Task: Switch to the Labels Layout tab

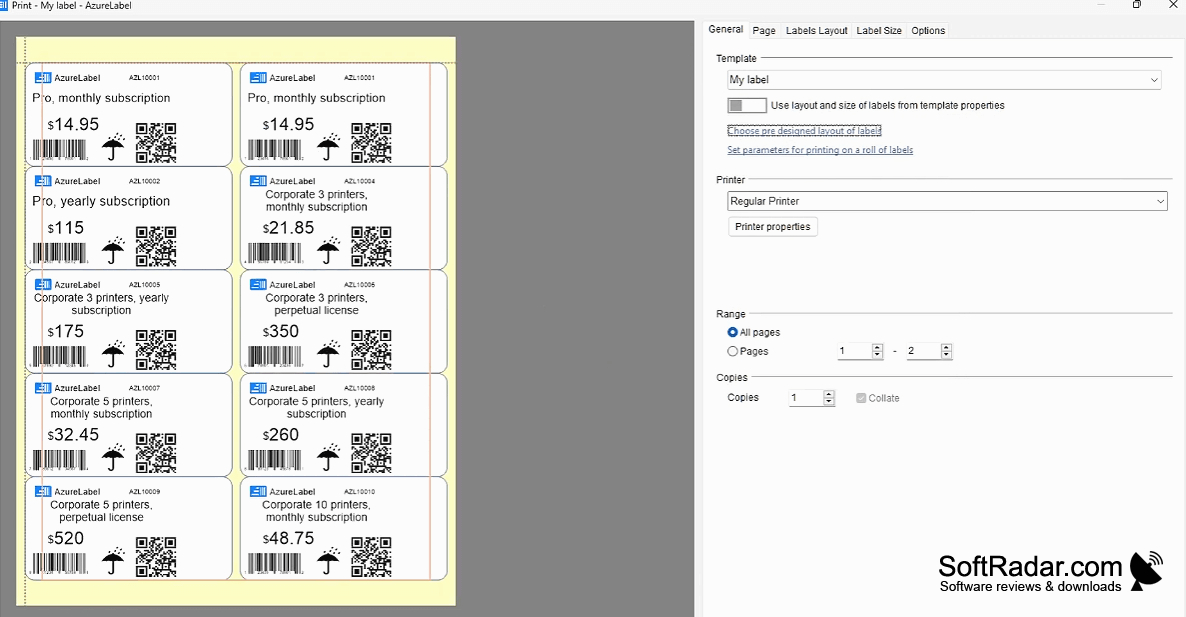Action: coord(816,30)
